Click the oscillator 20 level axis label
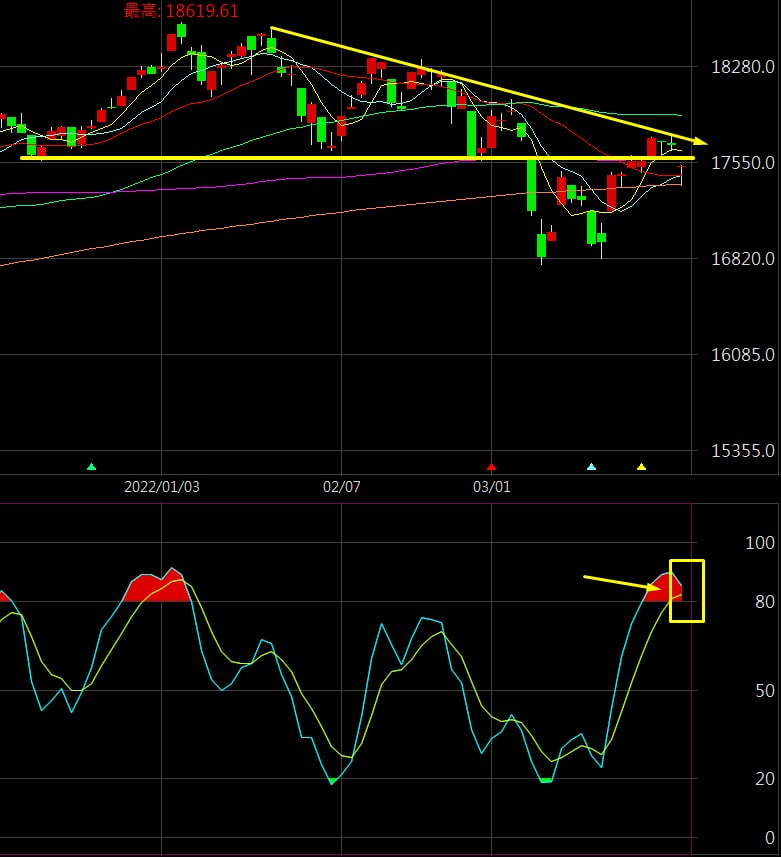Image resolution: width=781 pixels, height=857 pixels. pos(764,778)
